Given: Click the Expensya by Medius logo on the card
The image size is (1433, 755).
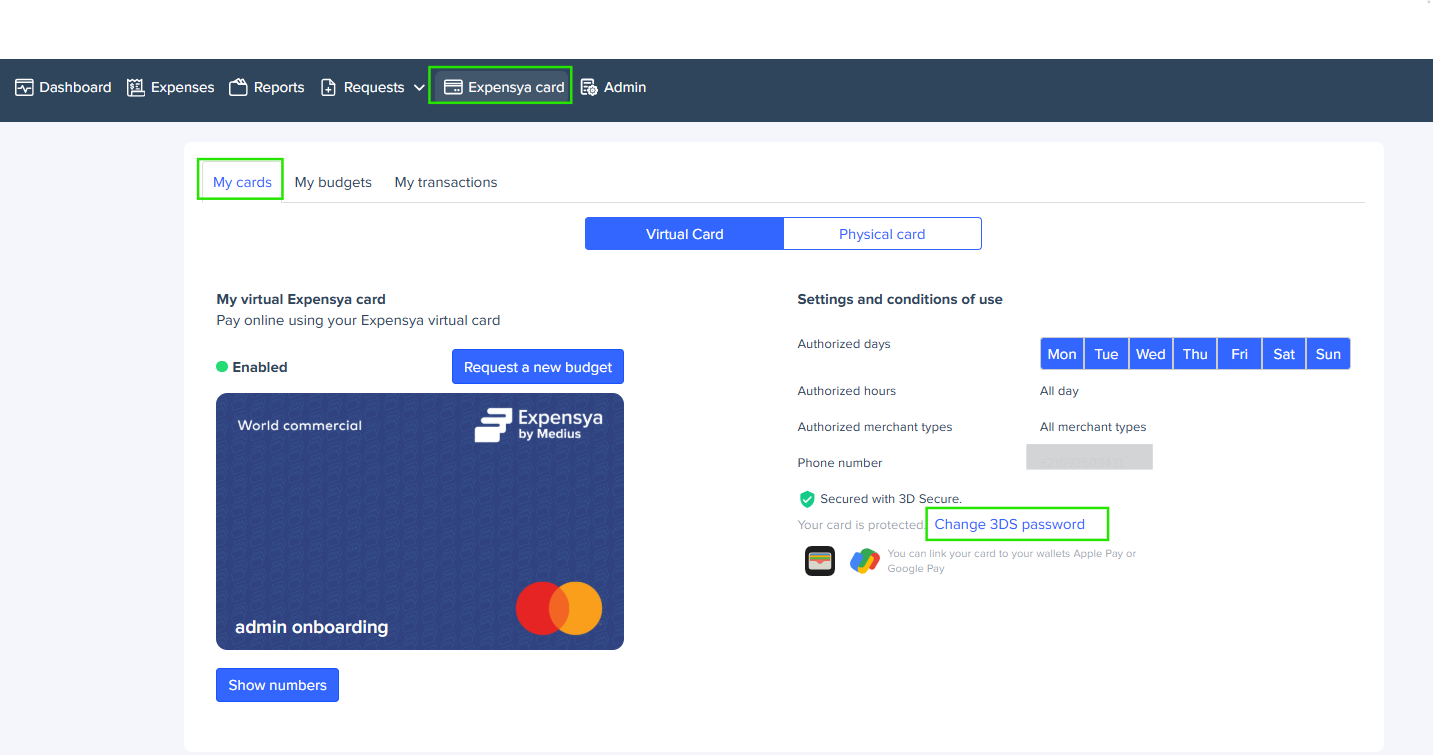Looking at the screenshot, I should [541, 425].
